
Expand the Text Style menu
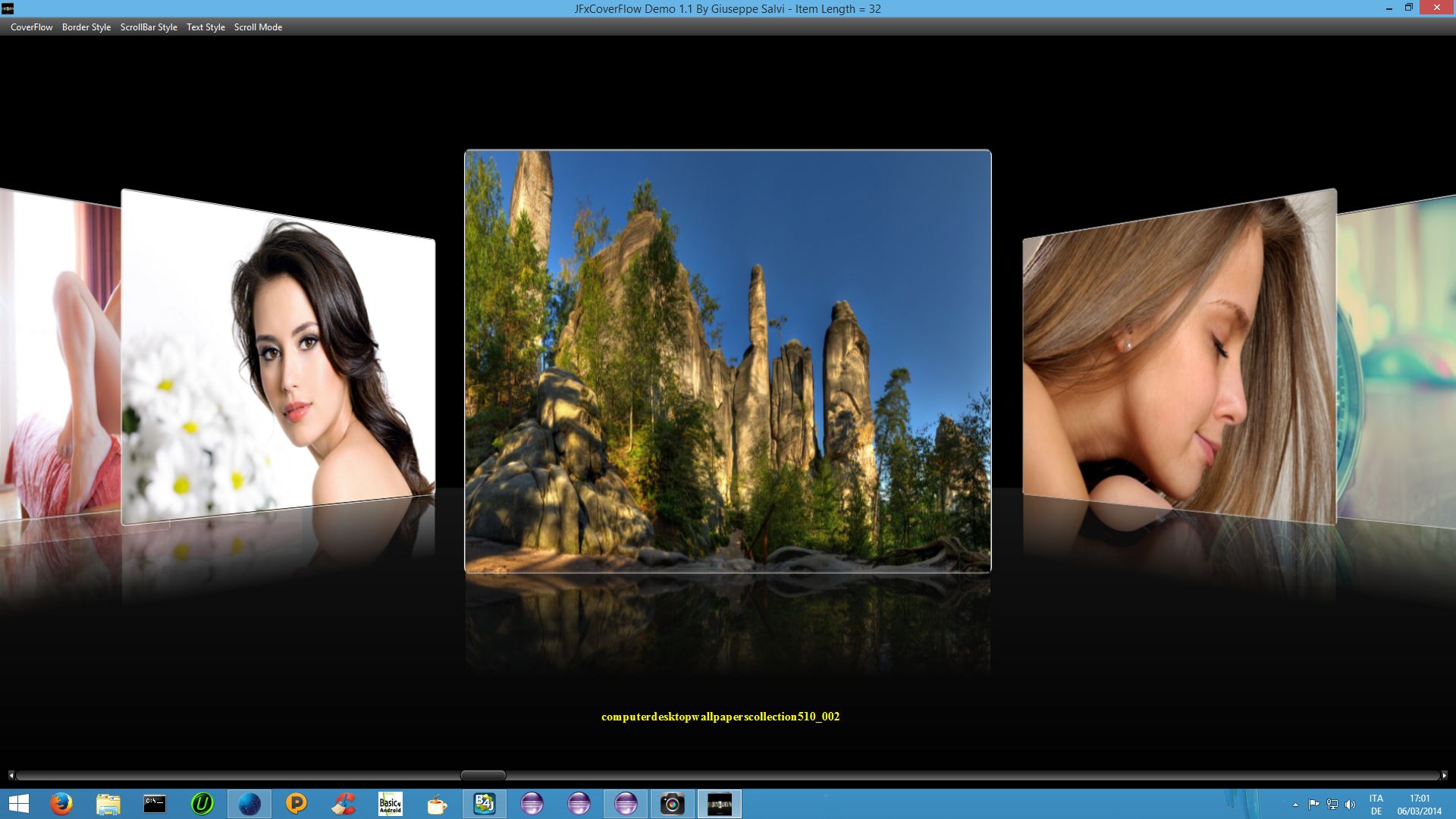click(206, 27)
